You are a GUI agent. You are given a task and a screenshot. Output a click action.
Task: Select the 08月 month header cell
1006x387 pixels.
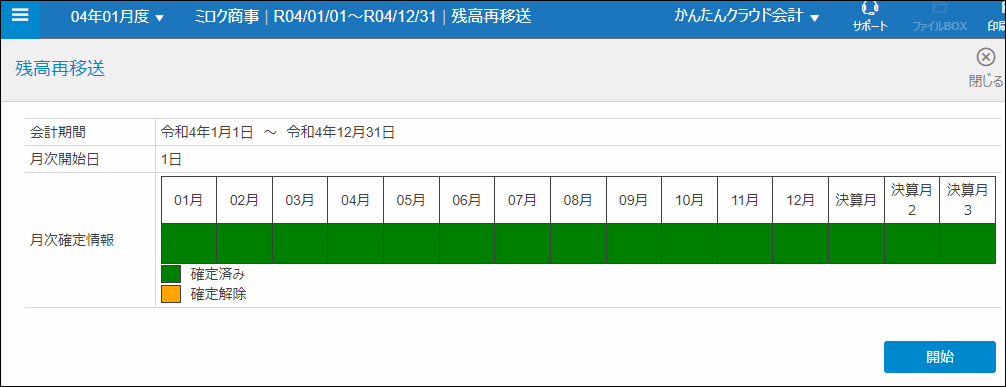578,200
